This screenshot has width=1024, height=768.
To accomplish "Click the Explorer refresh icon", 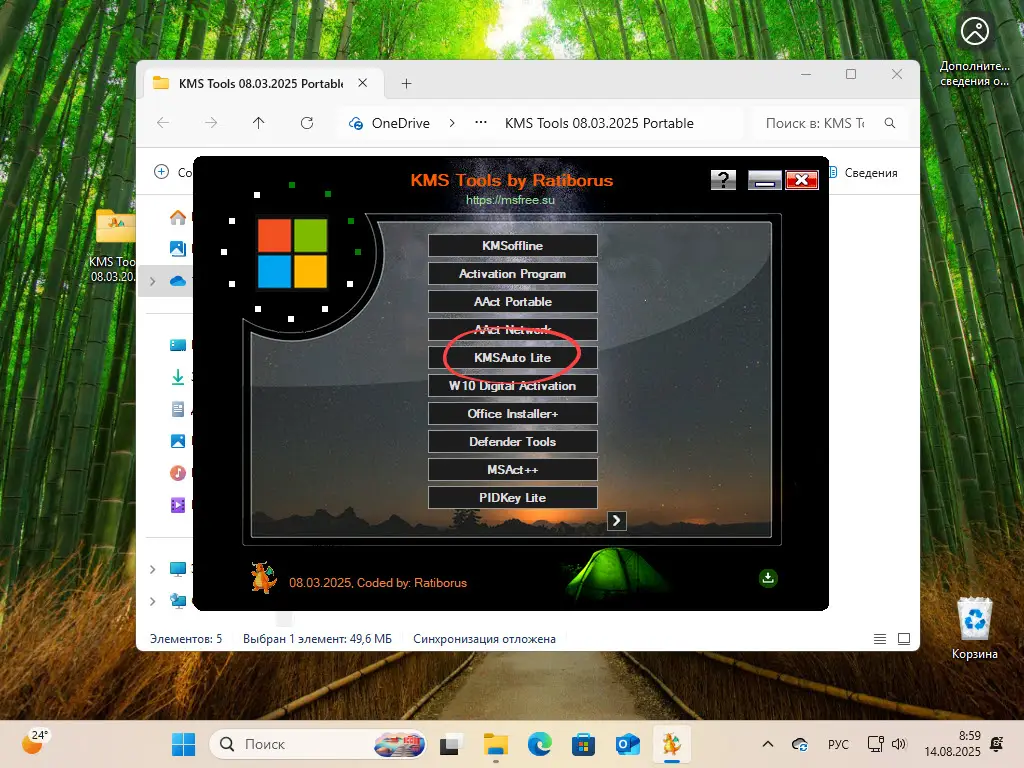I will coord(307,123).
